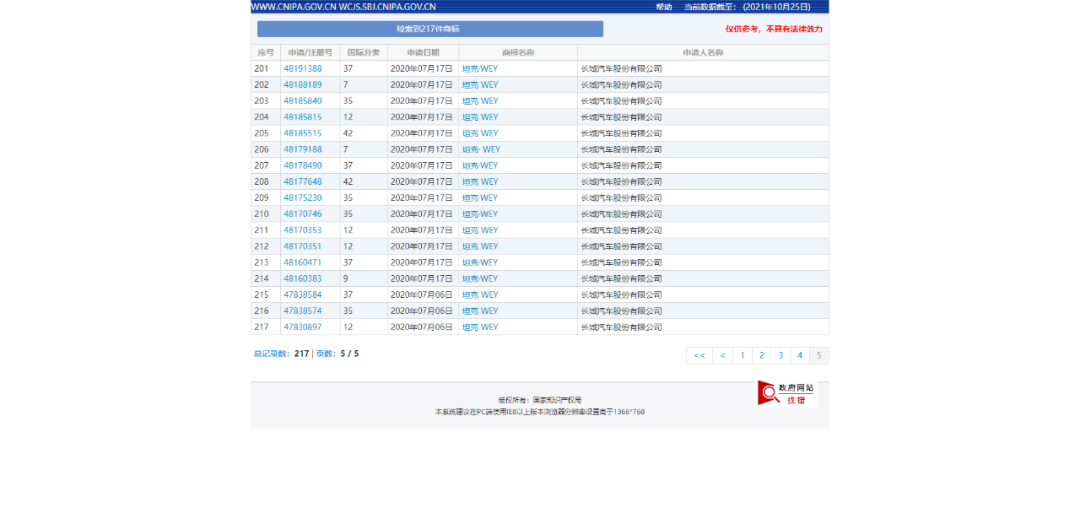Click the 检索到217件商标 results banner
This screenshot has height=524, width=1080.
pyautogui.click(x=430, y=29)
